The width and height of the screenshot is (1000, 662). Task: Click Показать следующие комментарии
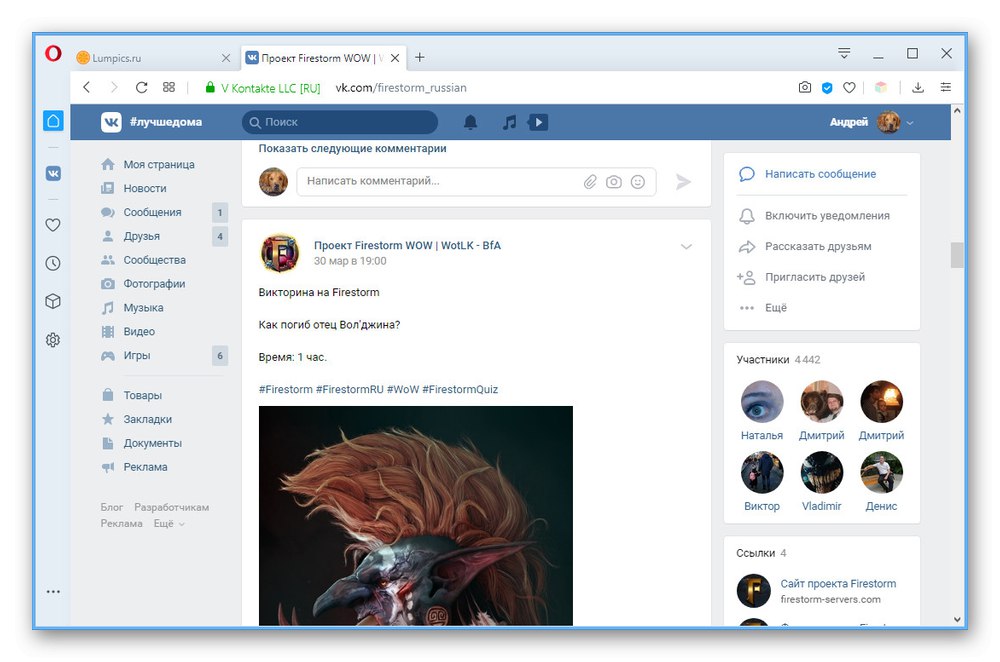coord(352,149)
